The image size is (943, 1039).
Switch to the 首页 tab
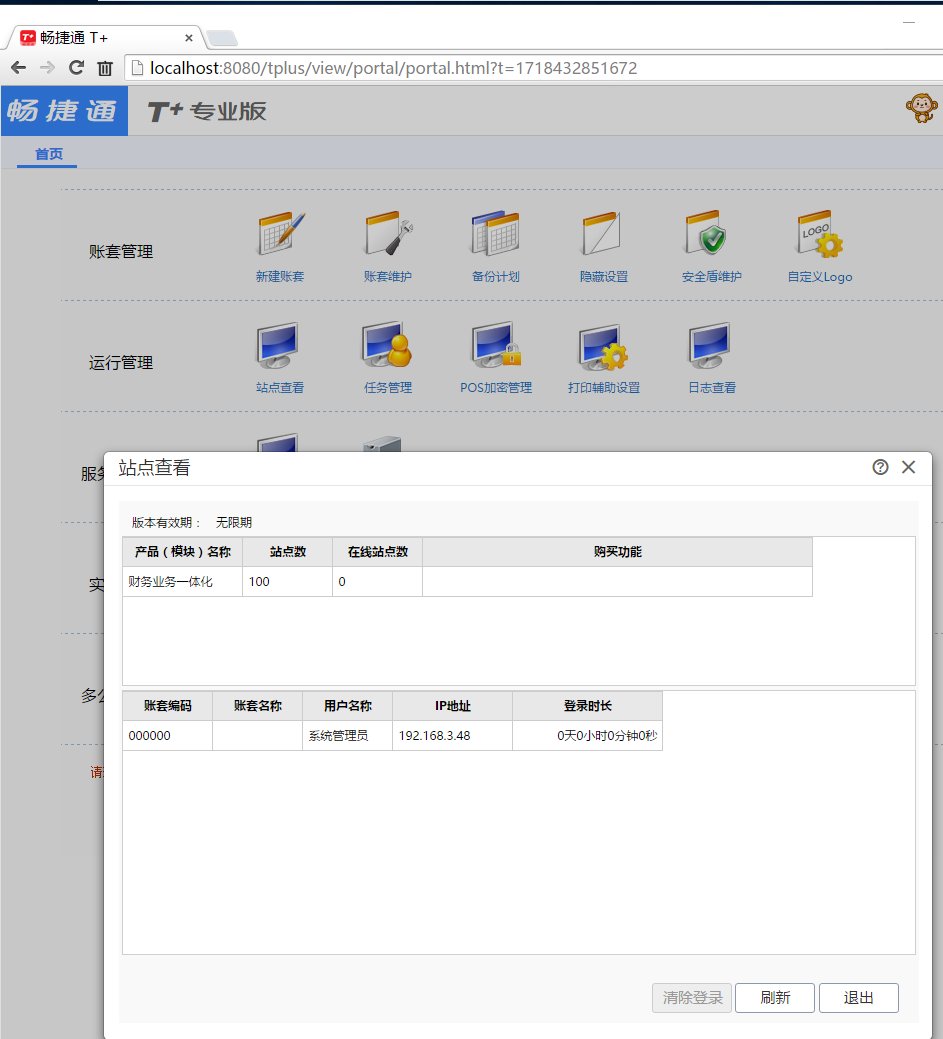pos(48,154)
